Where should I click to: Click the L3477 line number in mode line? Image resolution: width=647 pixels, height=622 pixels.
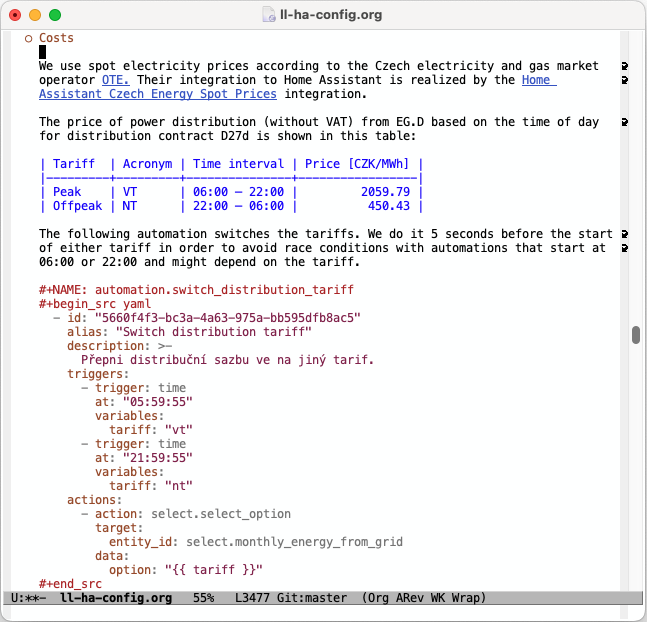point(252,598)
